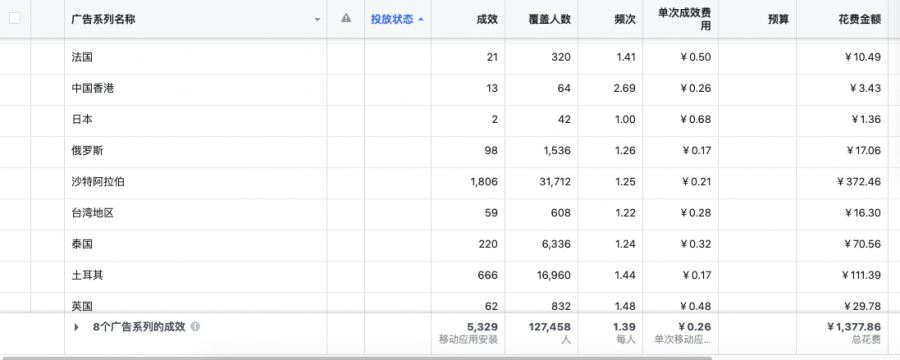Screen dimensions: 900x360
Task: Click the 2.69 frequency for 中国香港
Action: [625, 88]
